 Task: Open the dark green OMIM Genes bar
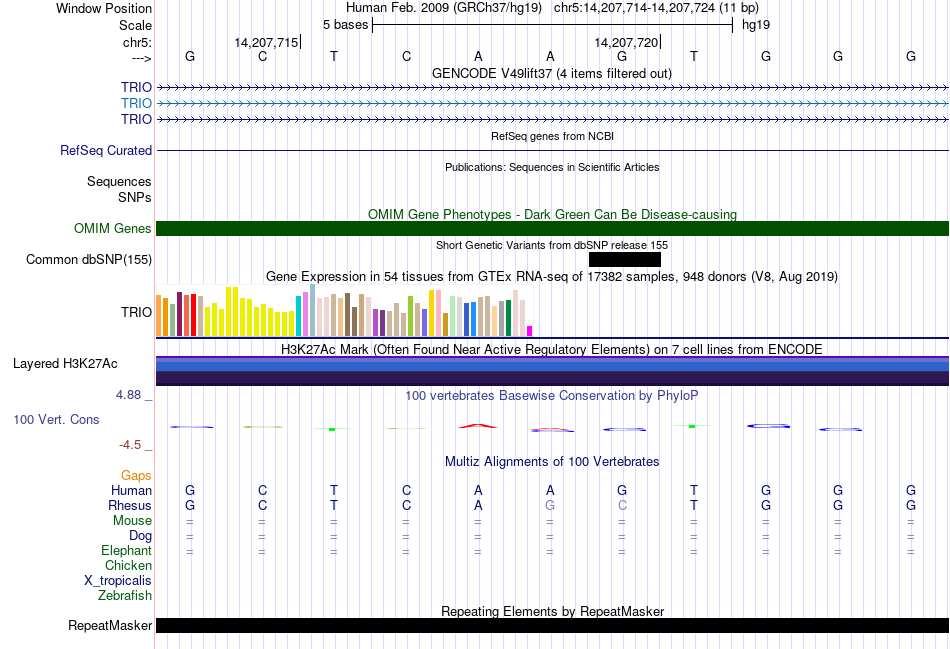(x=552, y=228)
